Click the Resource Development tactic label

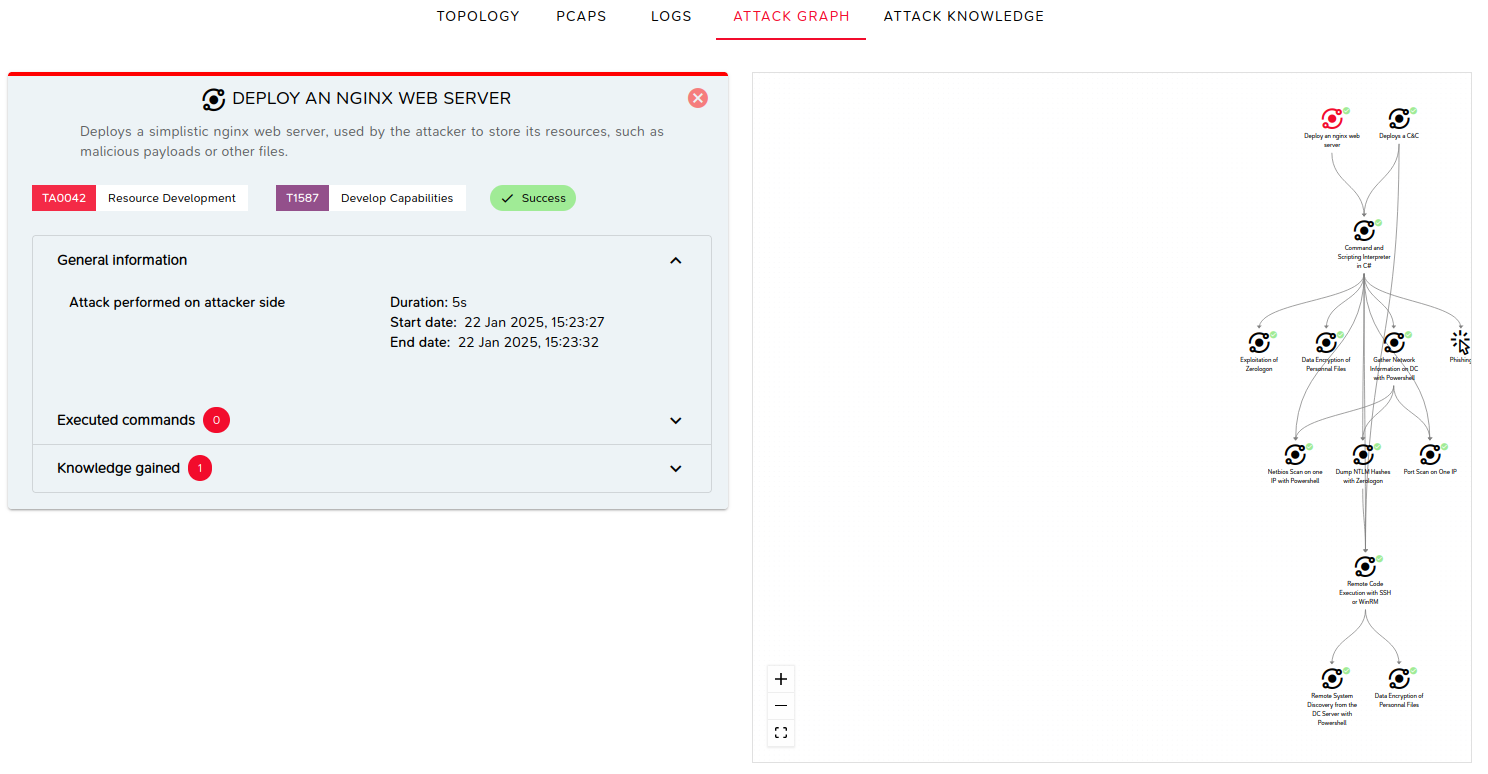172,198
